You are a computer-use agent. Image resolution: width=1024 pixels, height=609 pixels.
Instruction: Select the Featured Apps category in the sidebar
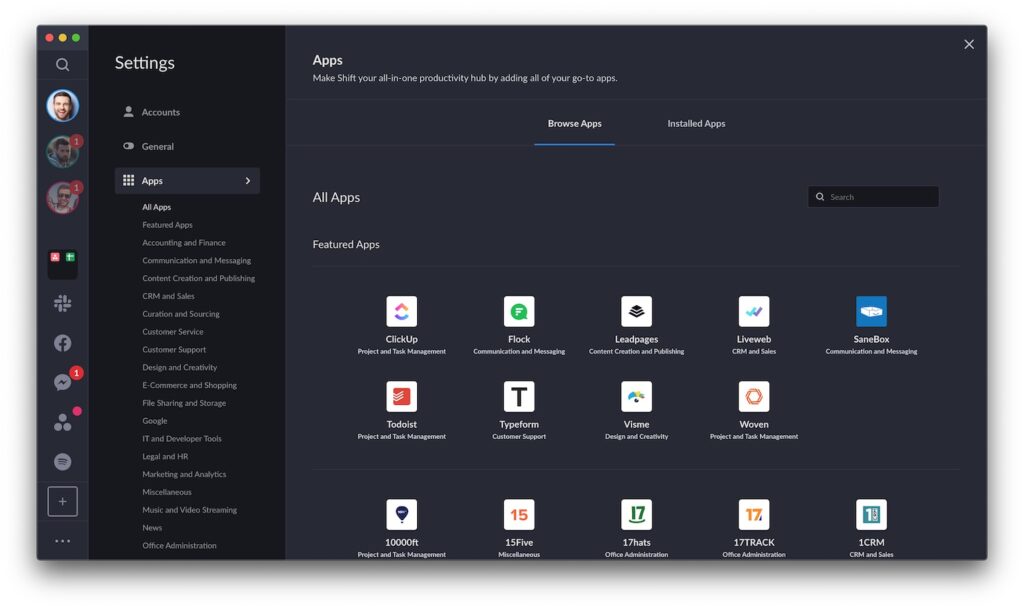(x=167, y=225)
